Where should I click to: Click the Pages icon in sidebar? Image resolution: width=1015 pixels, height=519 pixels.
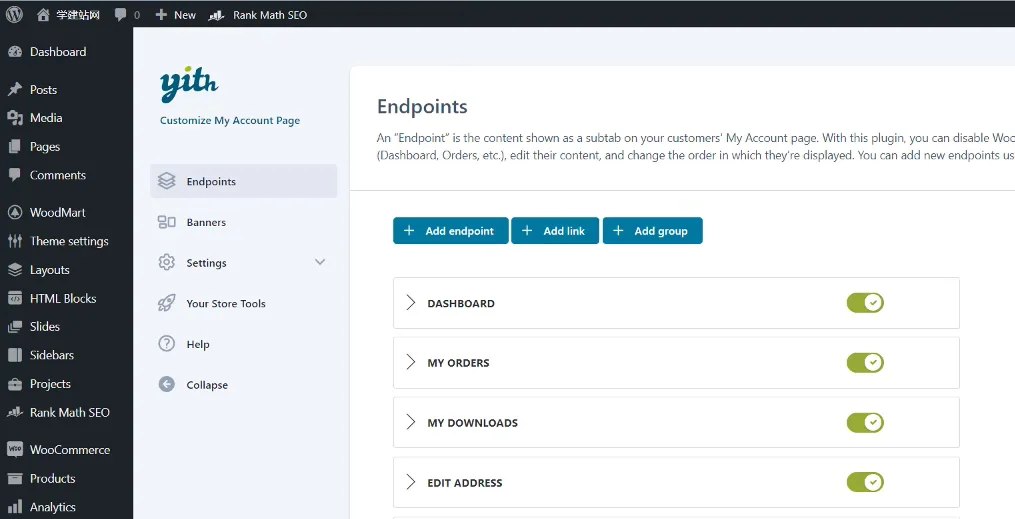15,147
